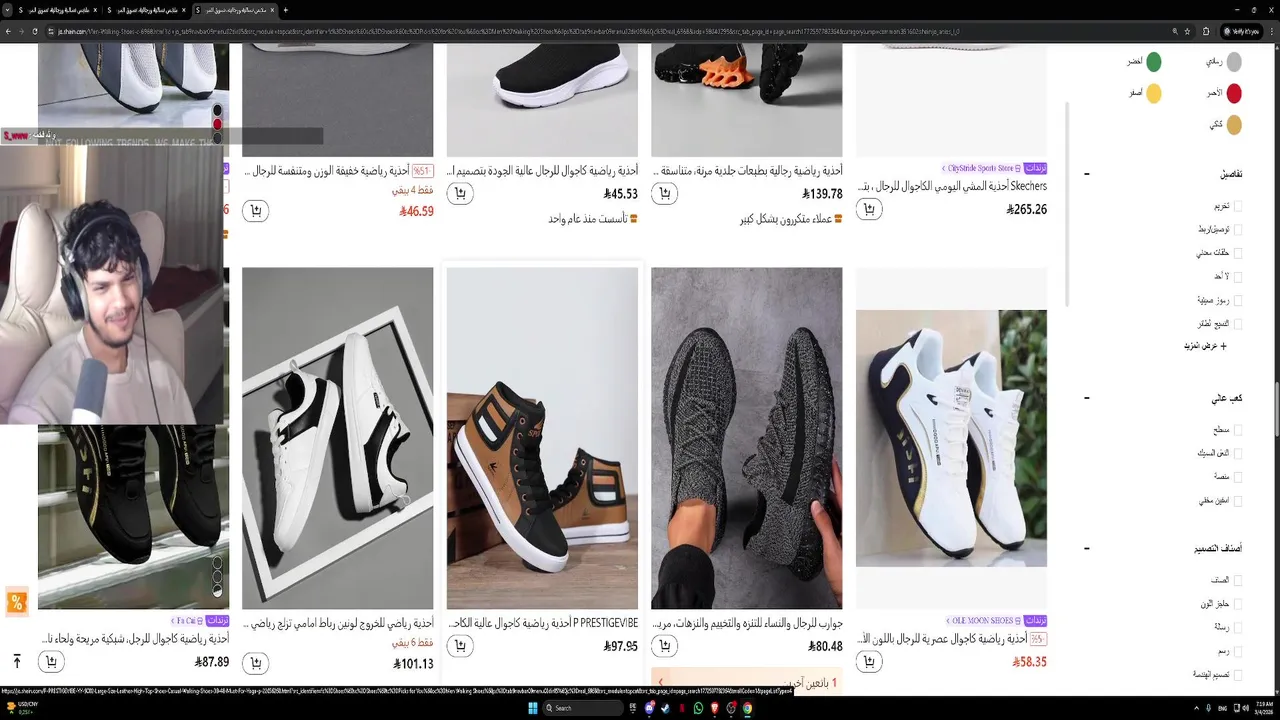This screenshot has width=1280, height=720.
Task: Check the لا أحد details filter
Action: click(1238, 276)
